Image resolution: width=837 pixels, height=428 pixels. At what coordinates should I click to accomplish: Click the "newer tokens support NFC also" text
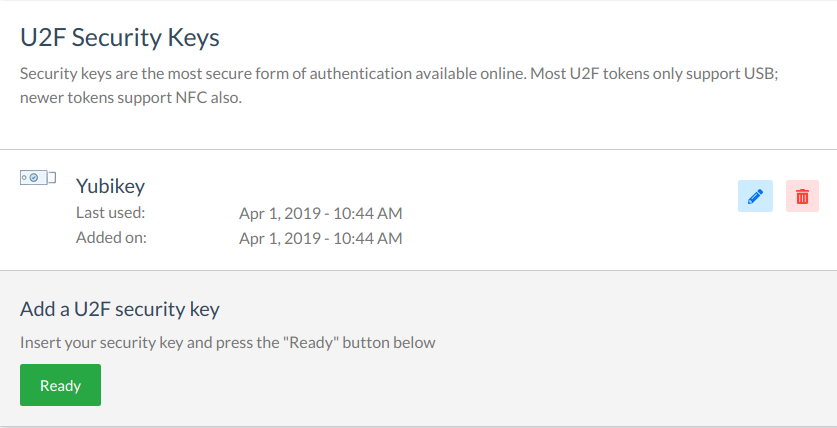click(x=130, y=99)
